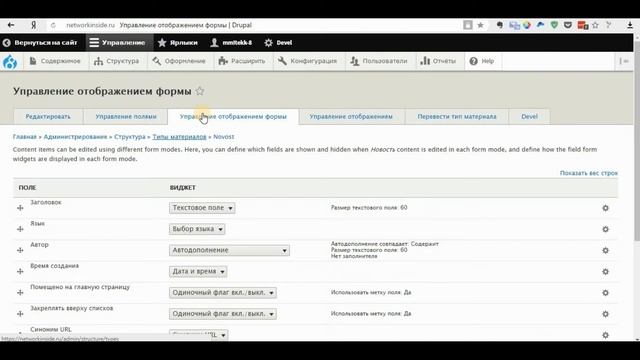Open the Ярлыки shortcuts menu

click(178, 43)
